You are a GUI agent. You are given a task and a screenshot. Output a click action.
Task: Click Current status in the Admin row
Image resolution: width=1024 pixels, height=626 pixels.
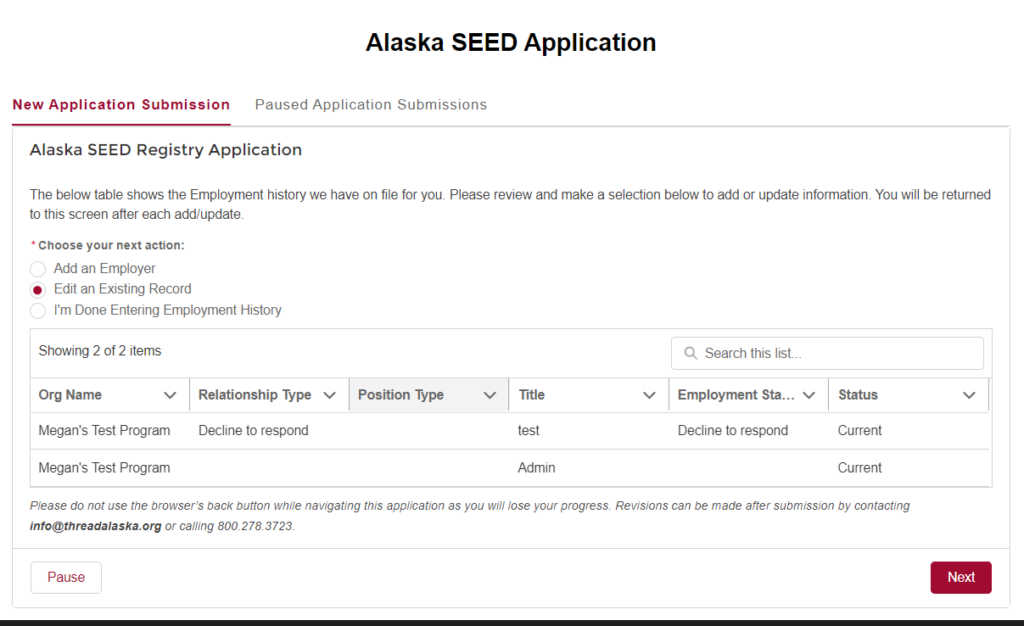point(859,468)
